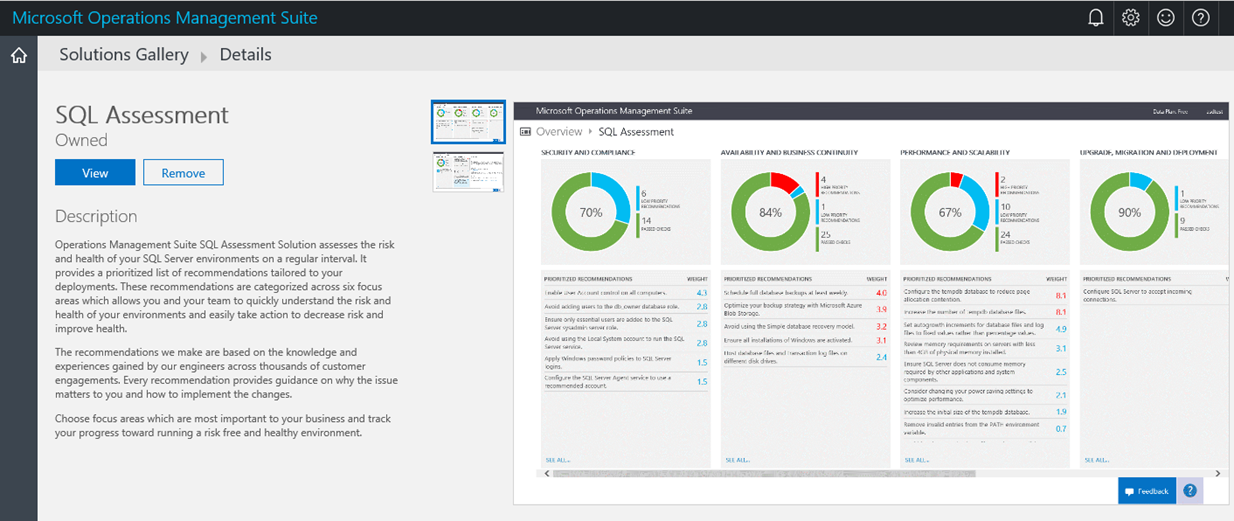Open SEE ALL under Upgrade, Migration and Deployment
Image resolution: width=1234 pixels, height=521 pixels.
[1095, 460]
